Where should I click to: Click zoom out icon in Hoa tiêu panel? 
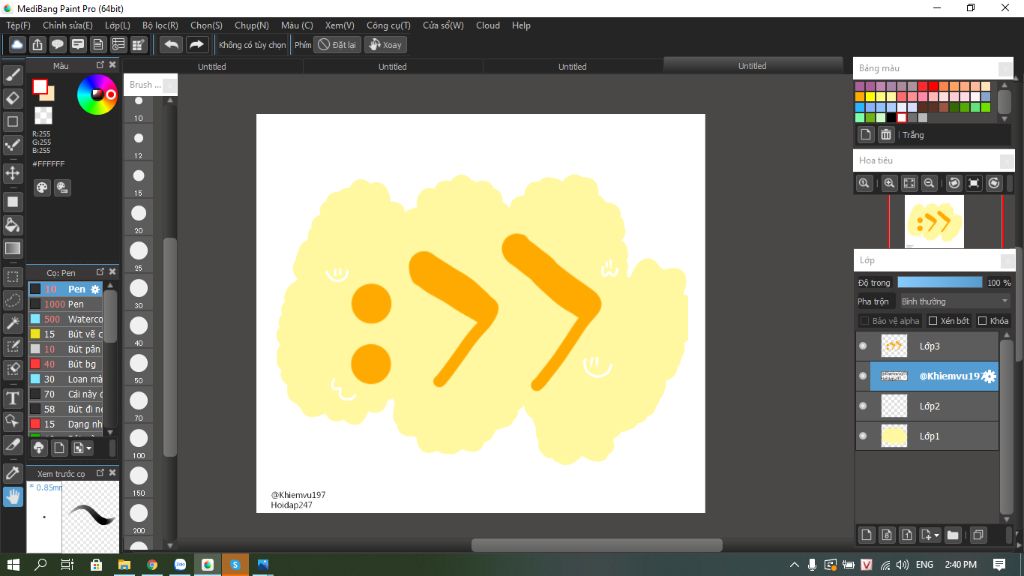click(x=929, y=184)
